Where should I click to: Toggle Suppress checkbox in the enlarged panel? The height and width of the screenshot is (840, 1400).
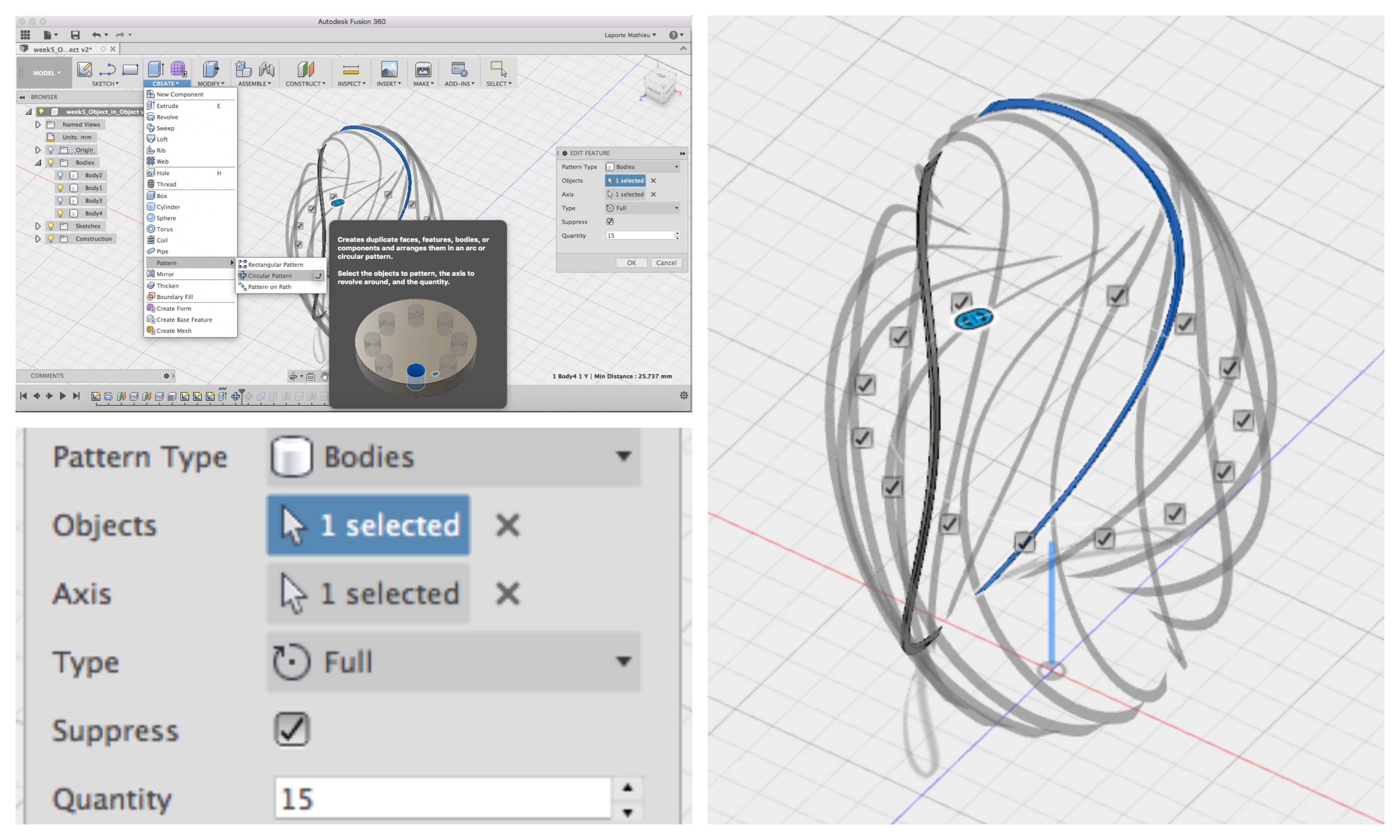click(x=292, y=730)
